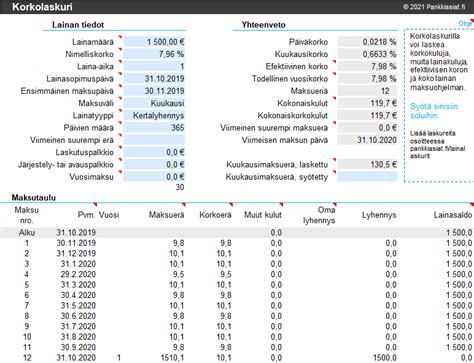Open the Maksuväli dropdown showing Kuukausi
This screenshot has height=363, width=474.
[154, 103]
